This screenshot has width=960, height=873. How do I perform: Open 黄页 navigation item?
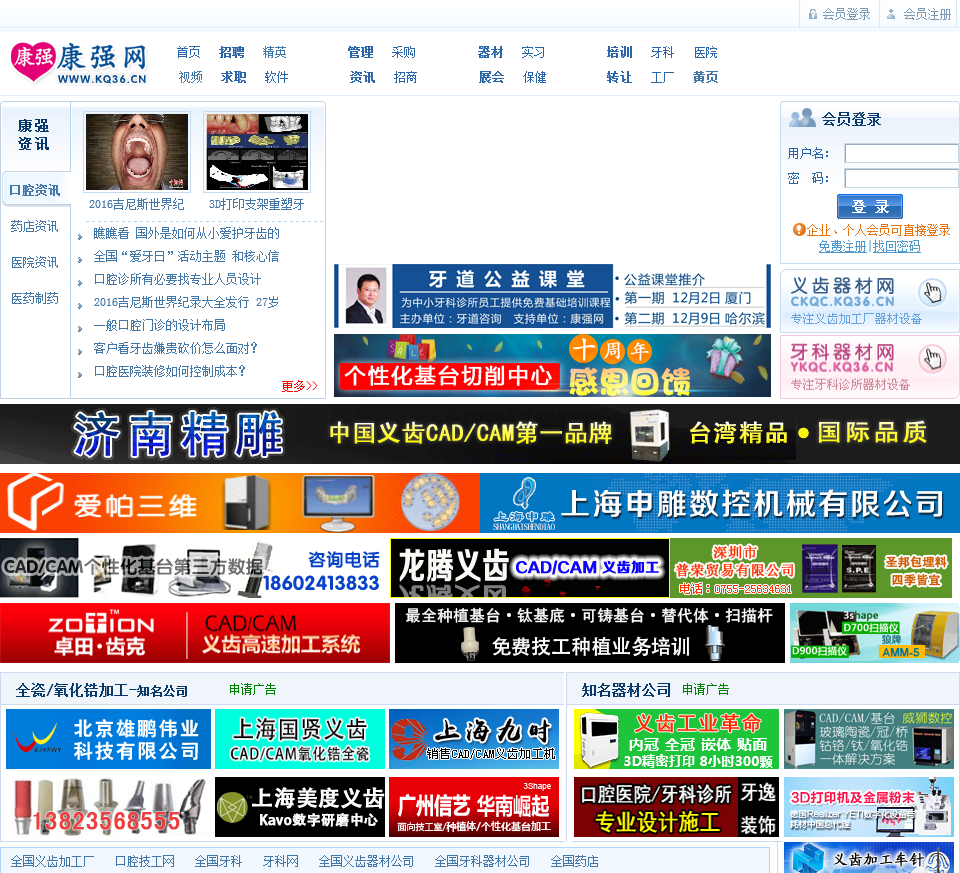click(705, 77)
